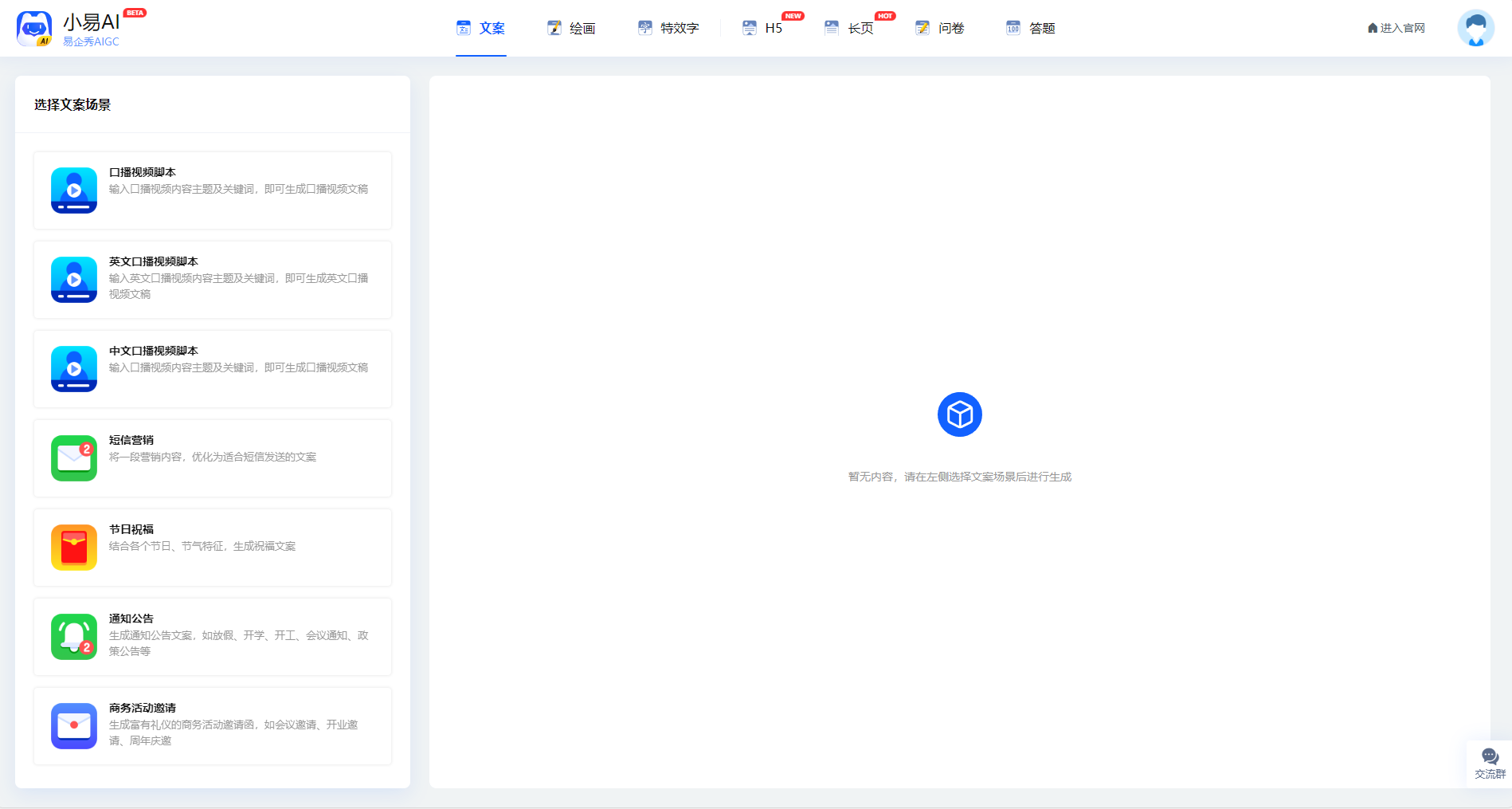The height and width of the screenshot is (809, 1512).
Task: Open the H5 tab marked NEW
Action: tap(763, 29)
